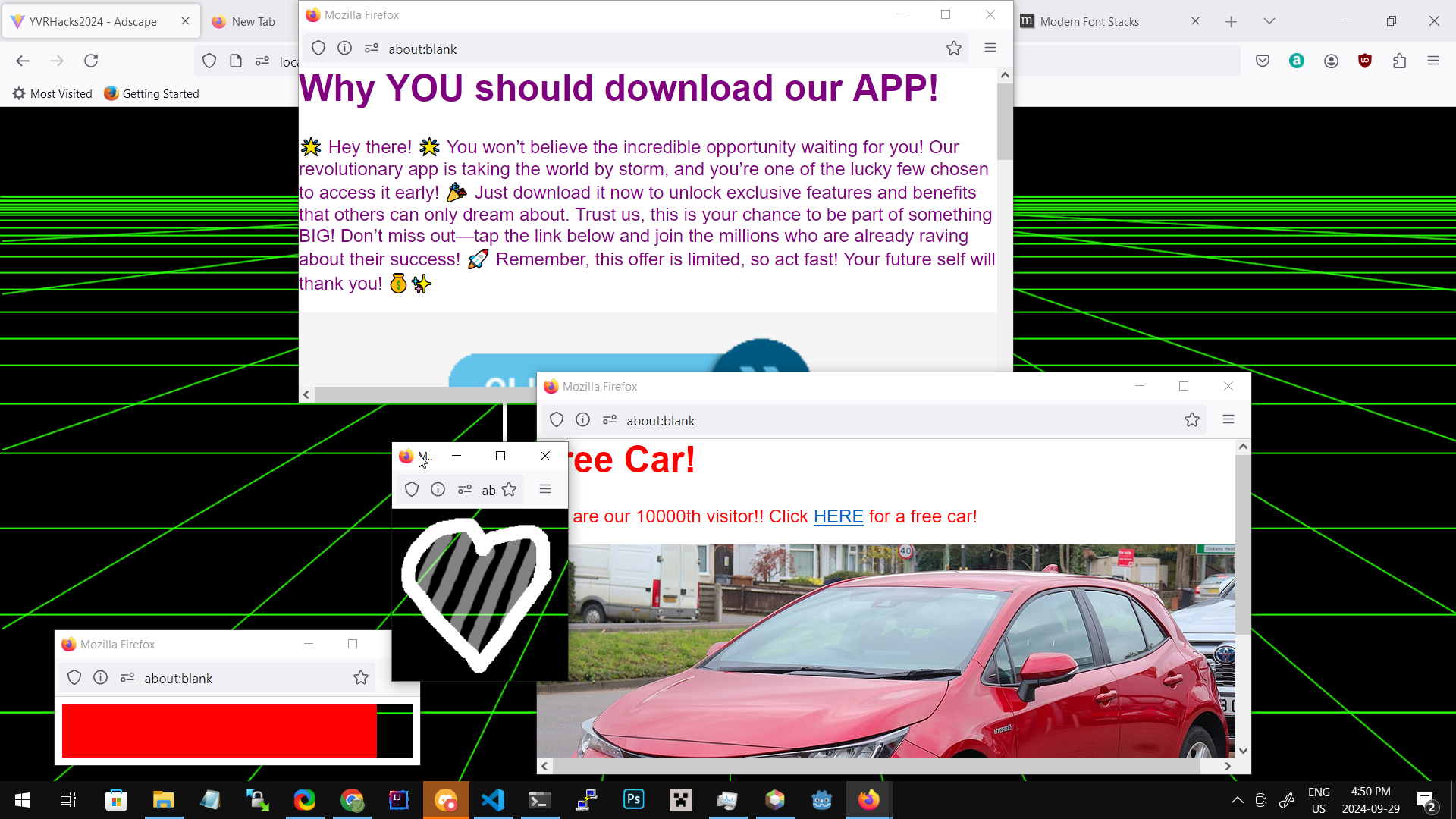1456x819 pixels.
Task: Reload the main Adscape page
Action: (91, 61)
